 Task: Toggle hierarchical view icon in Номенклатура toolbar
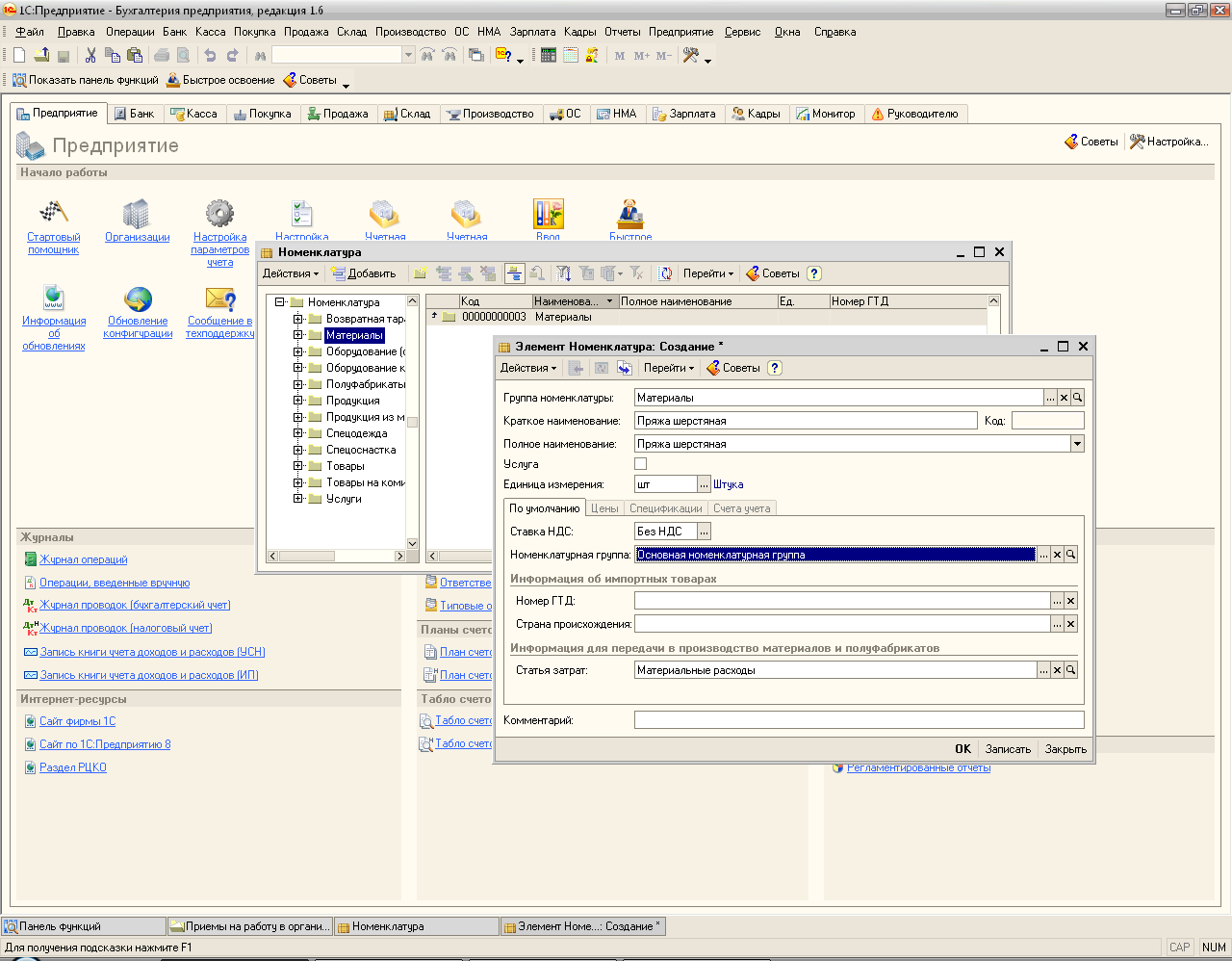pos(514,273)
